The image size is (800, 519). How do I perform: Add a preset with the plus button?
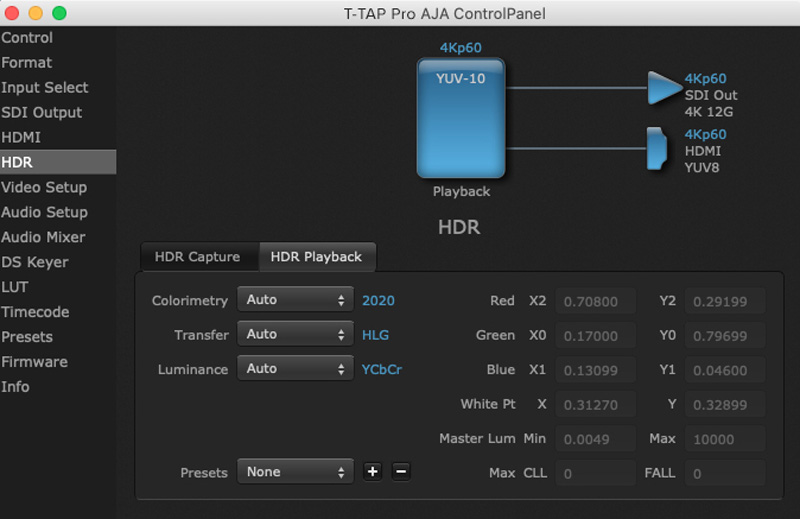coord(372,472)
